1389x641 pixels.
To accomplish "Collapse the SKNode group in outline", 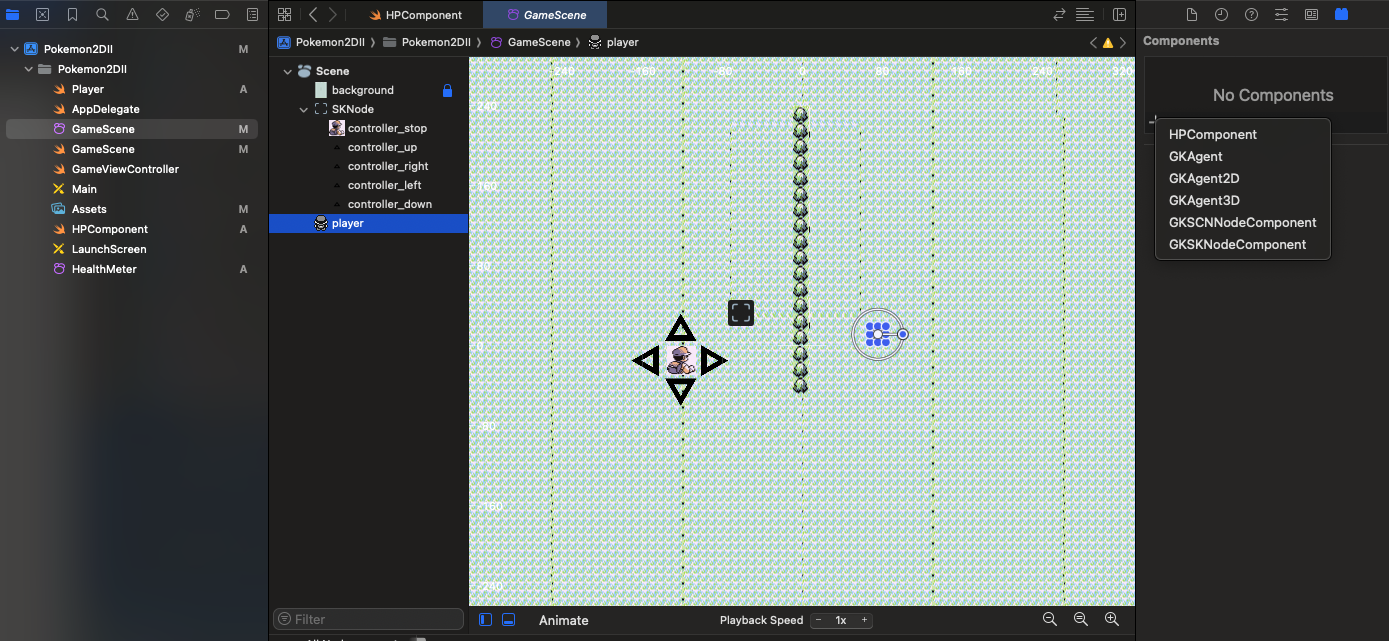I will pyautogui.click(x=304, y=109).
